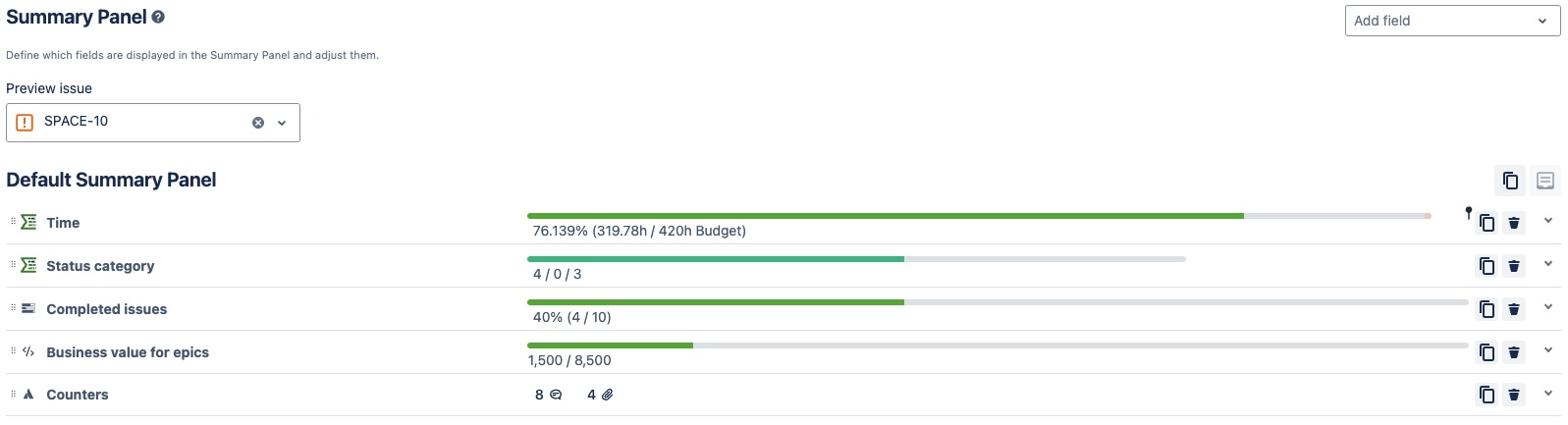Open the Preview issue dropdown arrow
The width and height of the screenshot is (1568, 425).
[282, 123]
